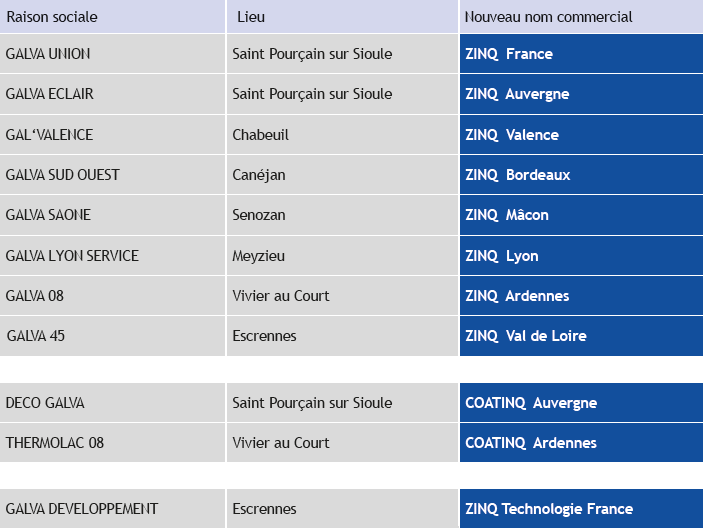
Task: Select the Chabeuil location cell
Action: [x=342, y=134]
